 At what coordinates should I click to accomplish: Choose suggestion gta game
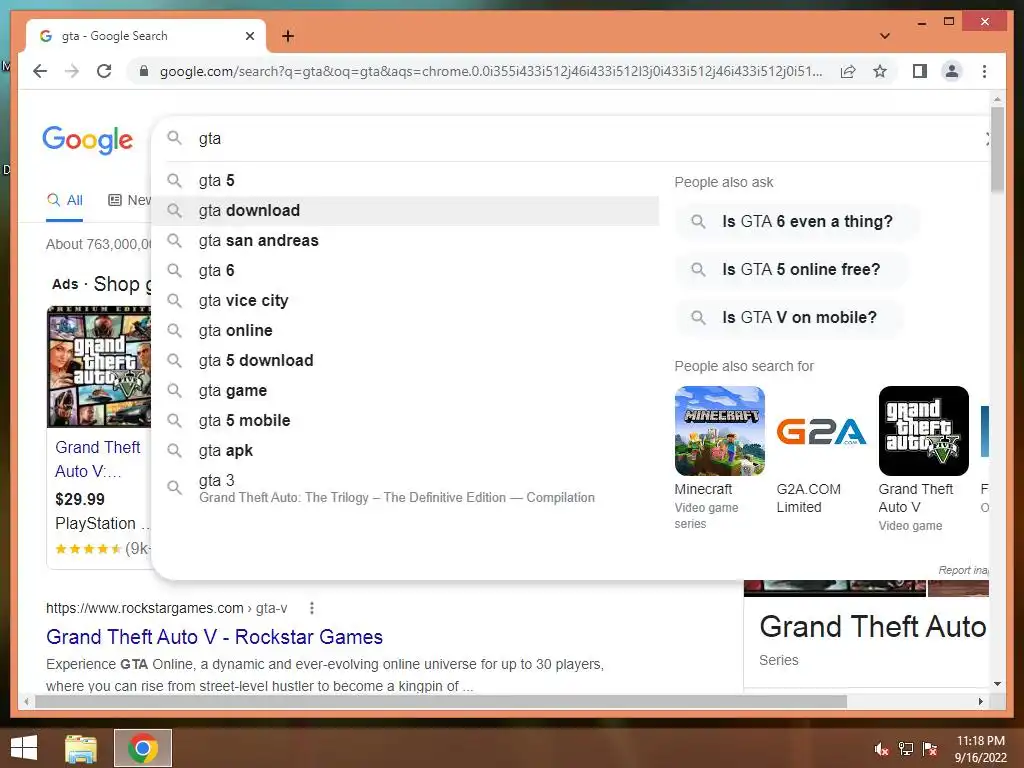[406, 391]
